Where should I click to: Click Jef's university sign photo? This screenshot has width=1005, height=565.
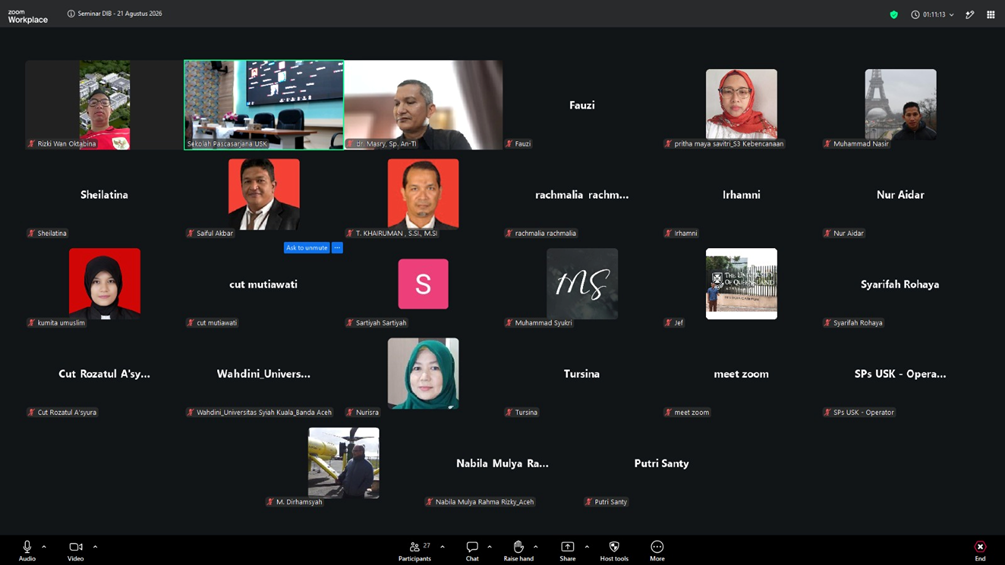coord(742,284)
